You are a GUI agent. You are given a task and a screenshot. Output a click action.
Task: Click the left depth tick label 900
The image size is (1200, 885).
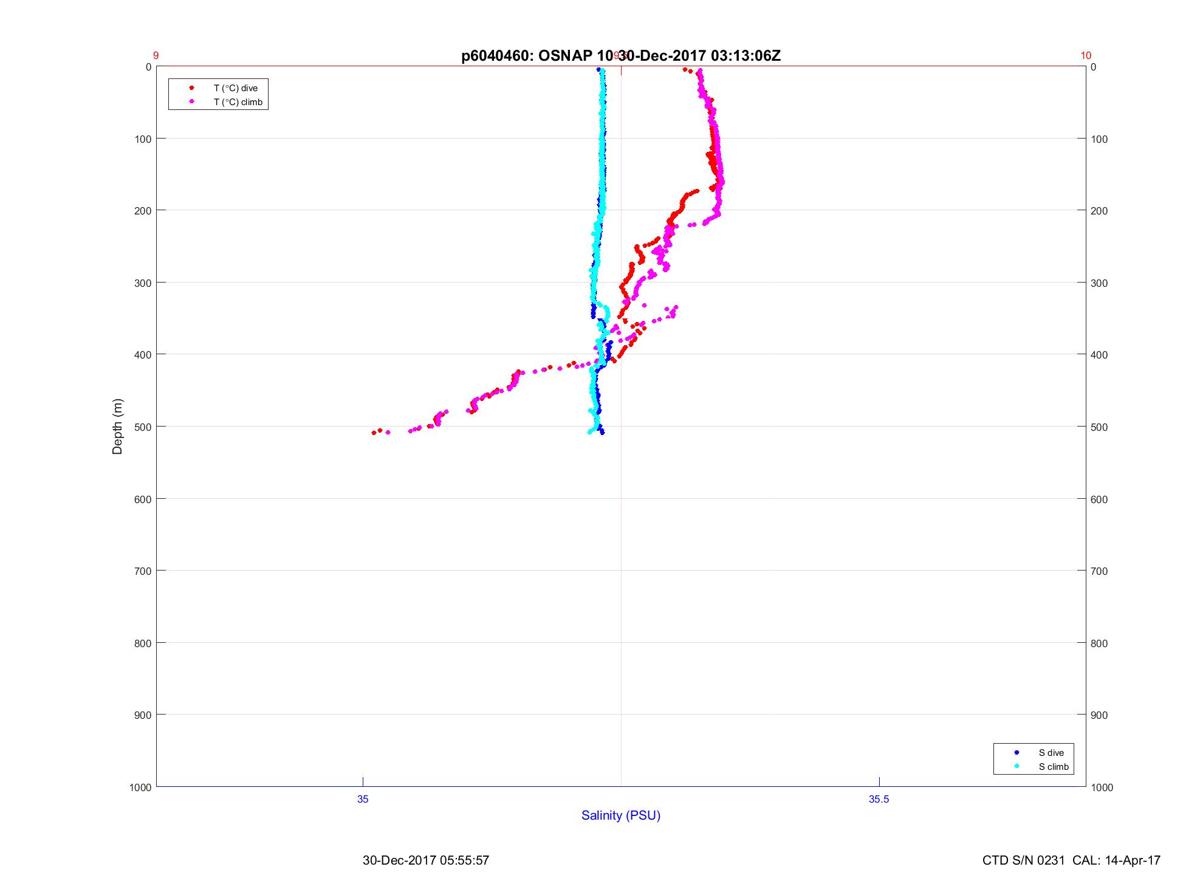click(x=143, y=715)
